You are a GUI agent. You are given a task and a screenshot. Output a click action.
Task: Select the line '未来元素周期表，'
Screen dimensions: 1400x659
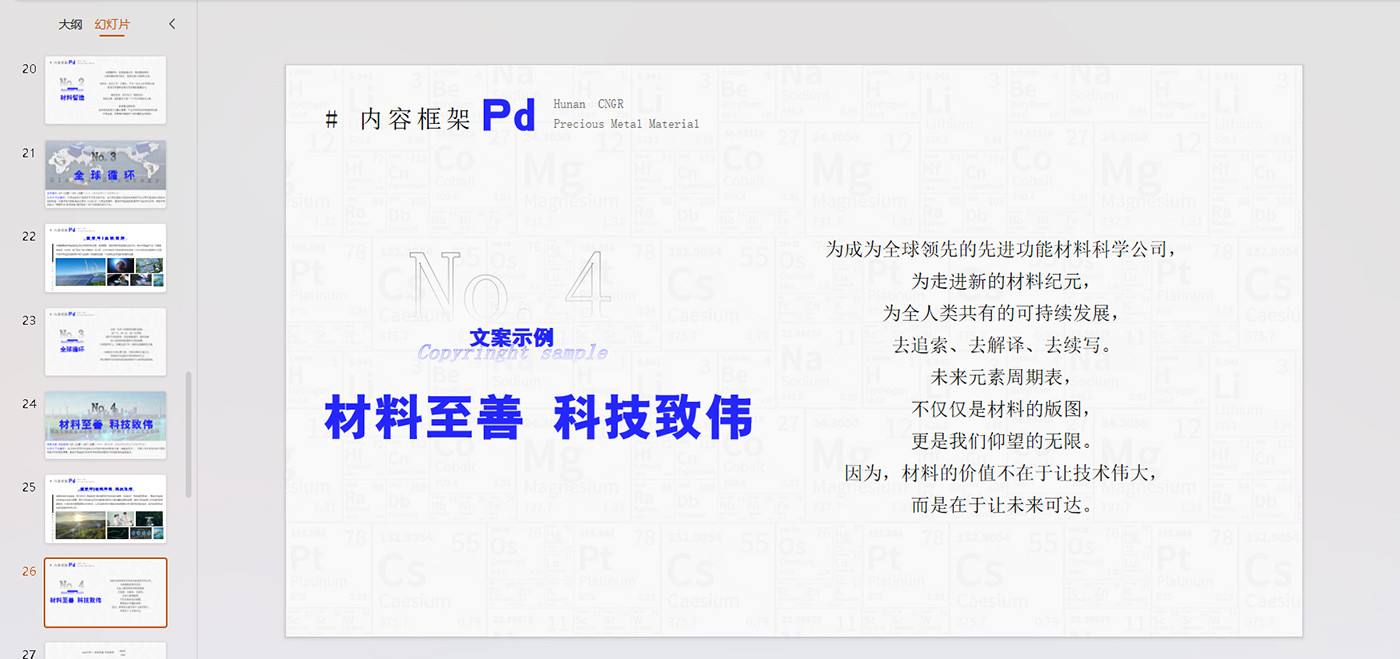click(x=1001, y=378)
